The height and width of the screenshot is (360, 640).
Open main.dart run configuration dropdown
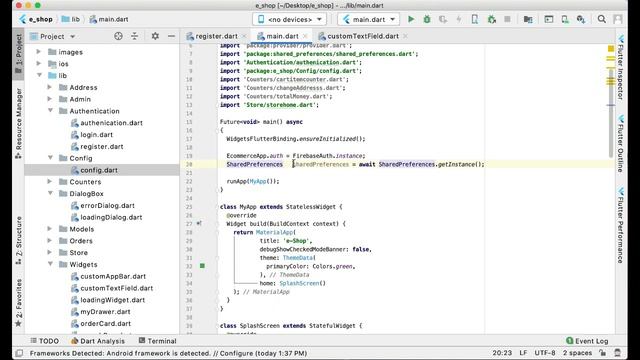(369, 19)
